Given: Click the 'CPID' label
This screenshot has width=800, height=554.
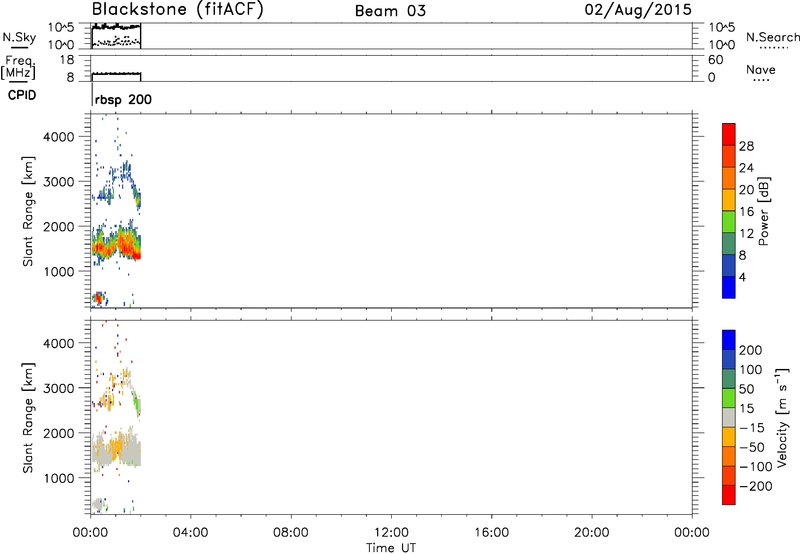Looking at the screenshot, I should tap(22, 95).
